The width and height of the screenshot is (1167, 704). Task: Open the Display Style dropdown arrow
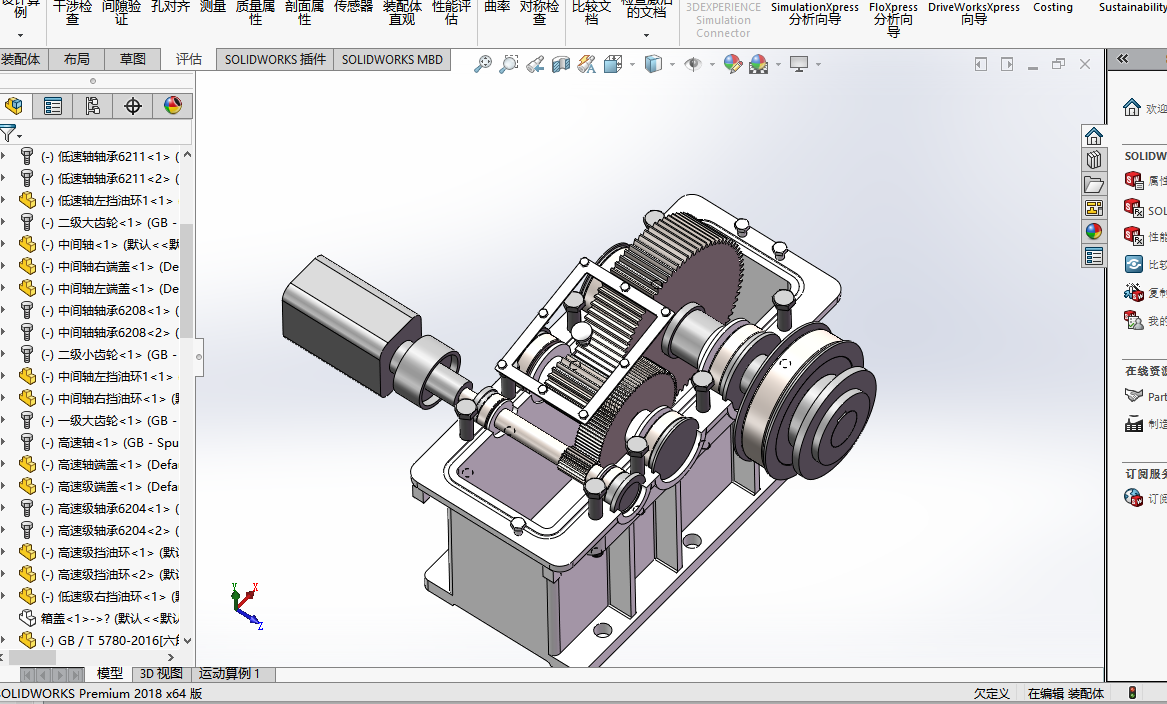672,65
